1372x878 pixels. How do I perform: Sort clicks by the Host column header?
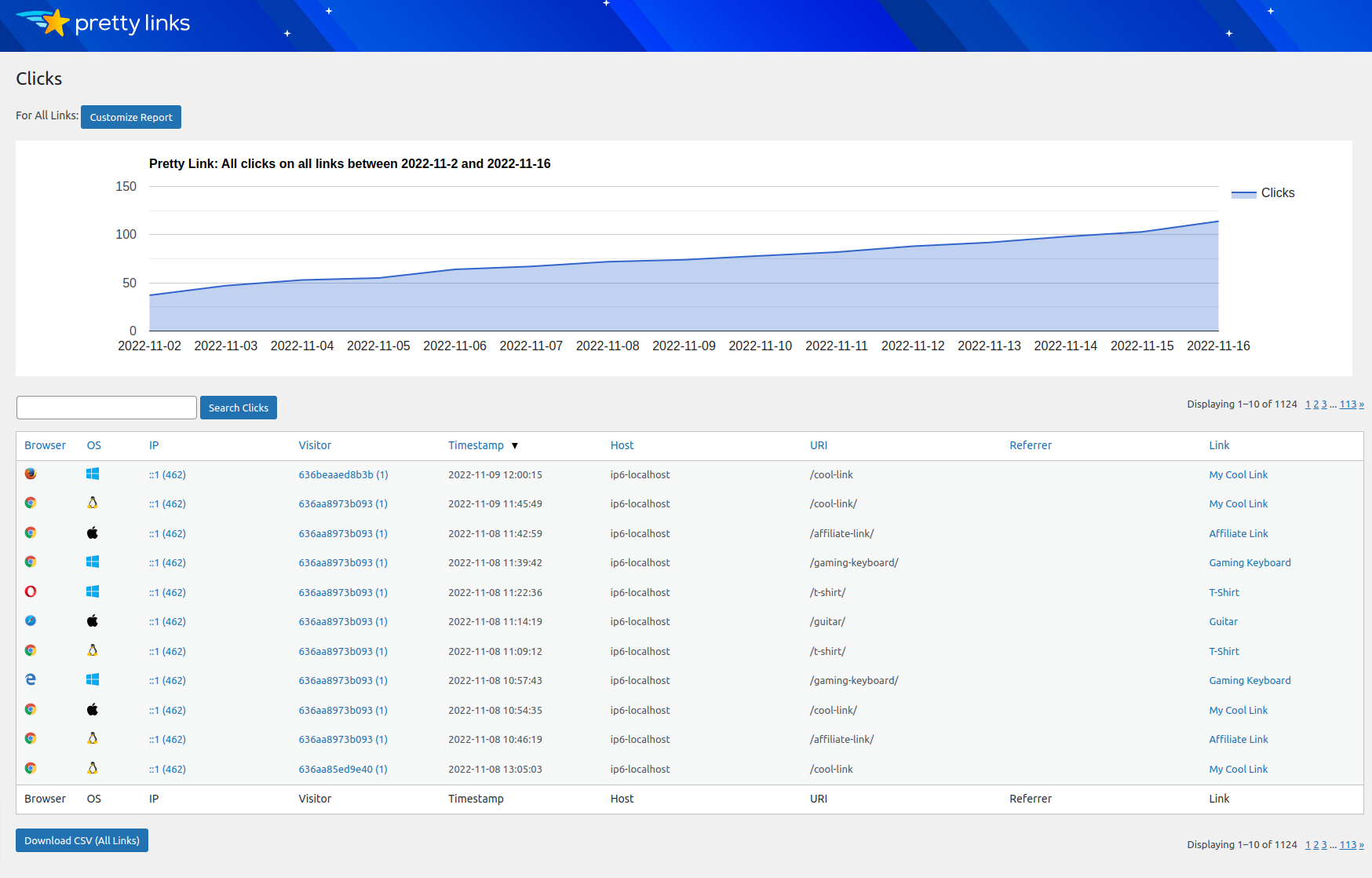[x=622, y=445]
